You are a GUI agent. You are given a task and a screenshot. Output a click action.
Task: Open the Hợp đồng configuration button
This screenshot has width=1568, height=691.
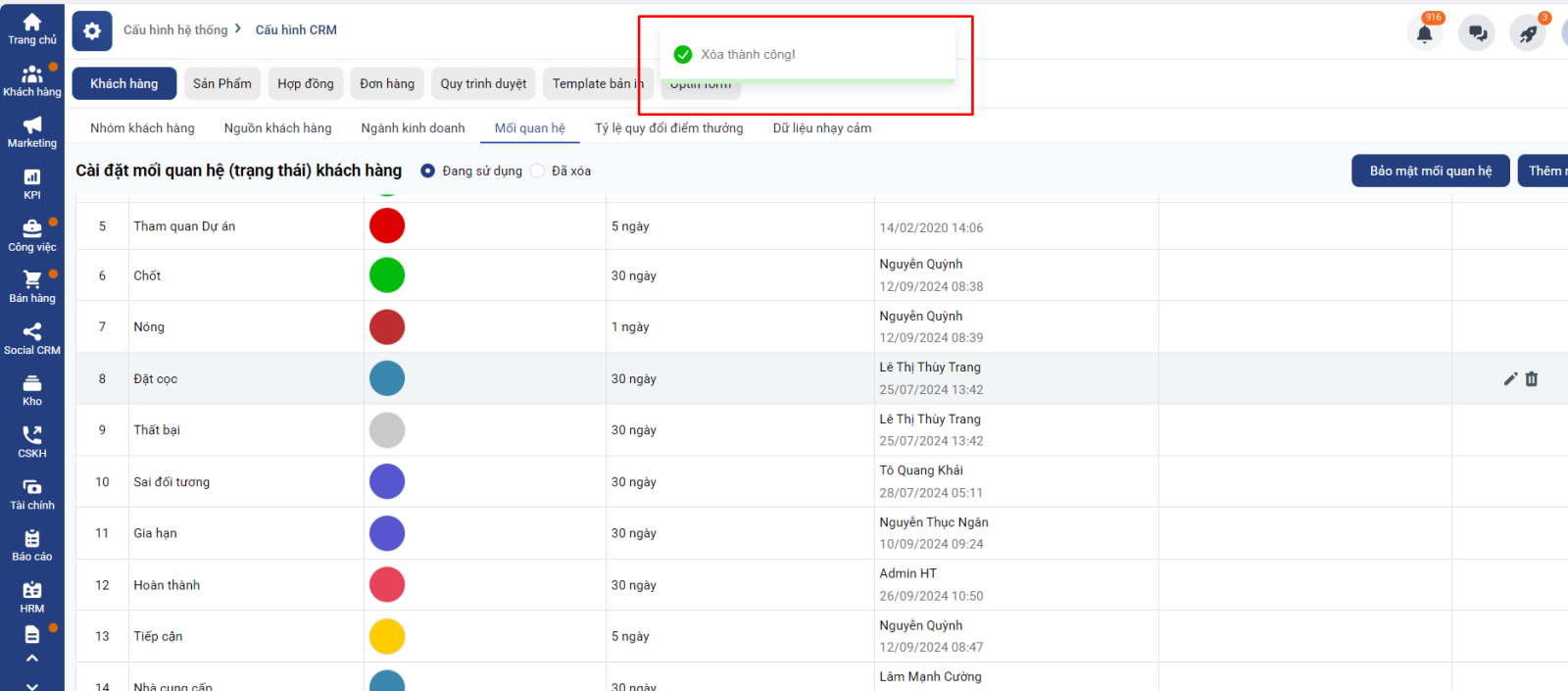pyautogui.click(x=305, y=84)
